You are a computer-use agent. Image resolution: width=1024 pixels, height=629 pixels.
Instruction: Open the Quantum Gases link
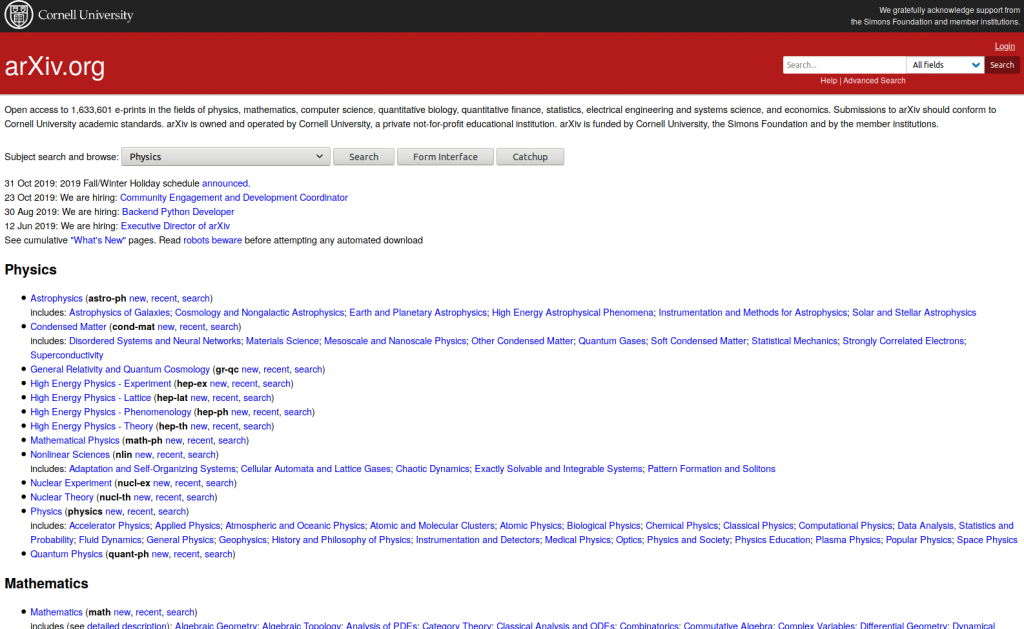click(612, 341)
